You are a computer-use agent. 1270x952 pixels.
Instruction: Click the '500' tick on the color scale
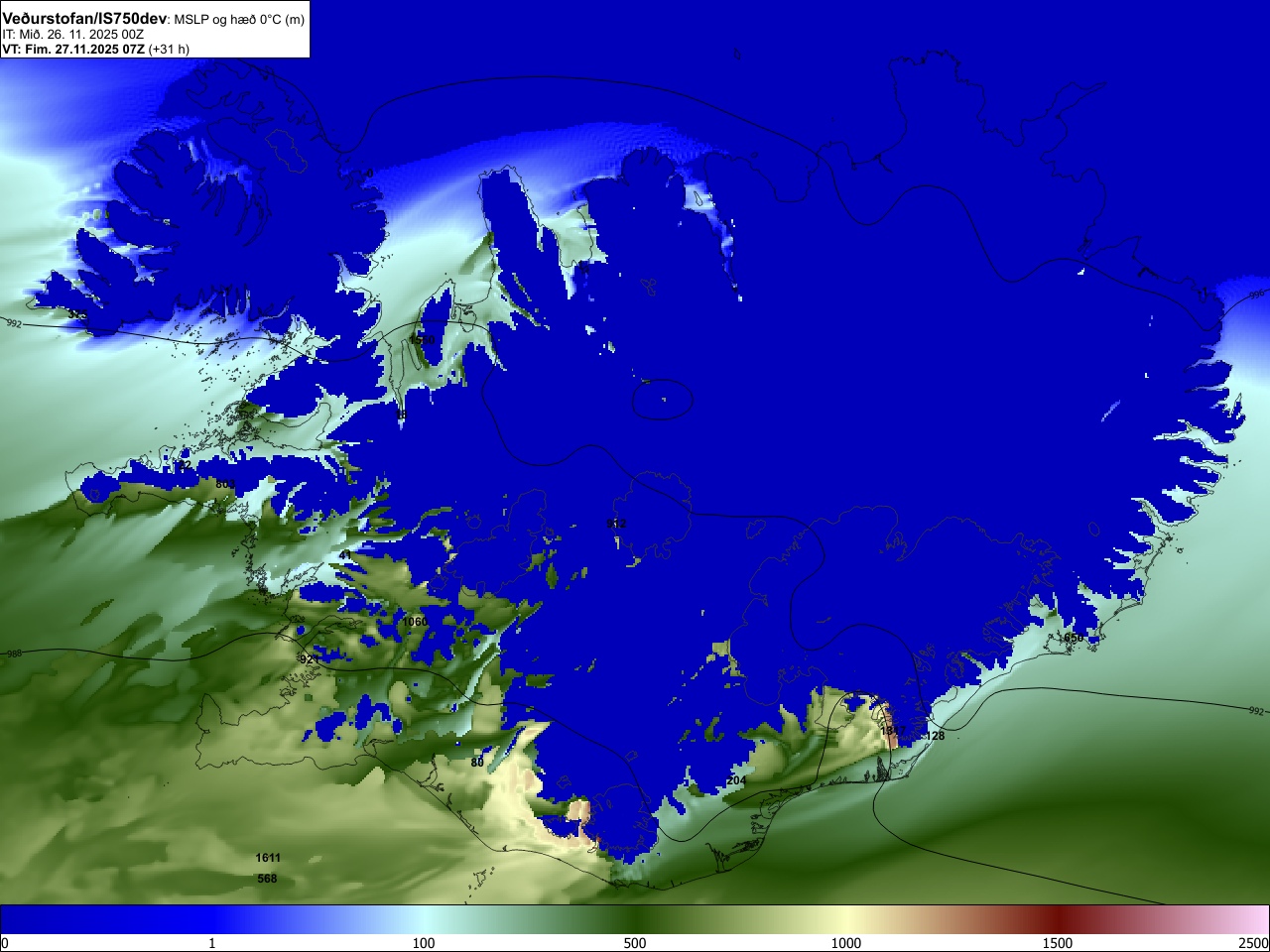635,943
